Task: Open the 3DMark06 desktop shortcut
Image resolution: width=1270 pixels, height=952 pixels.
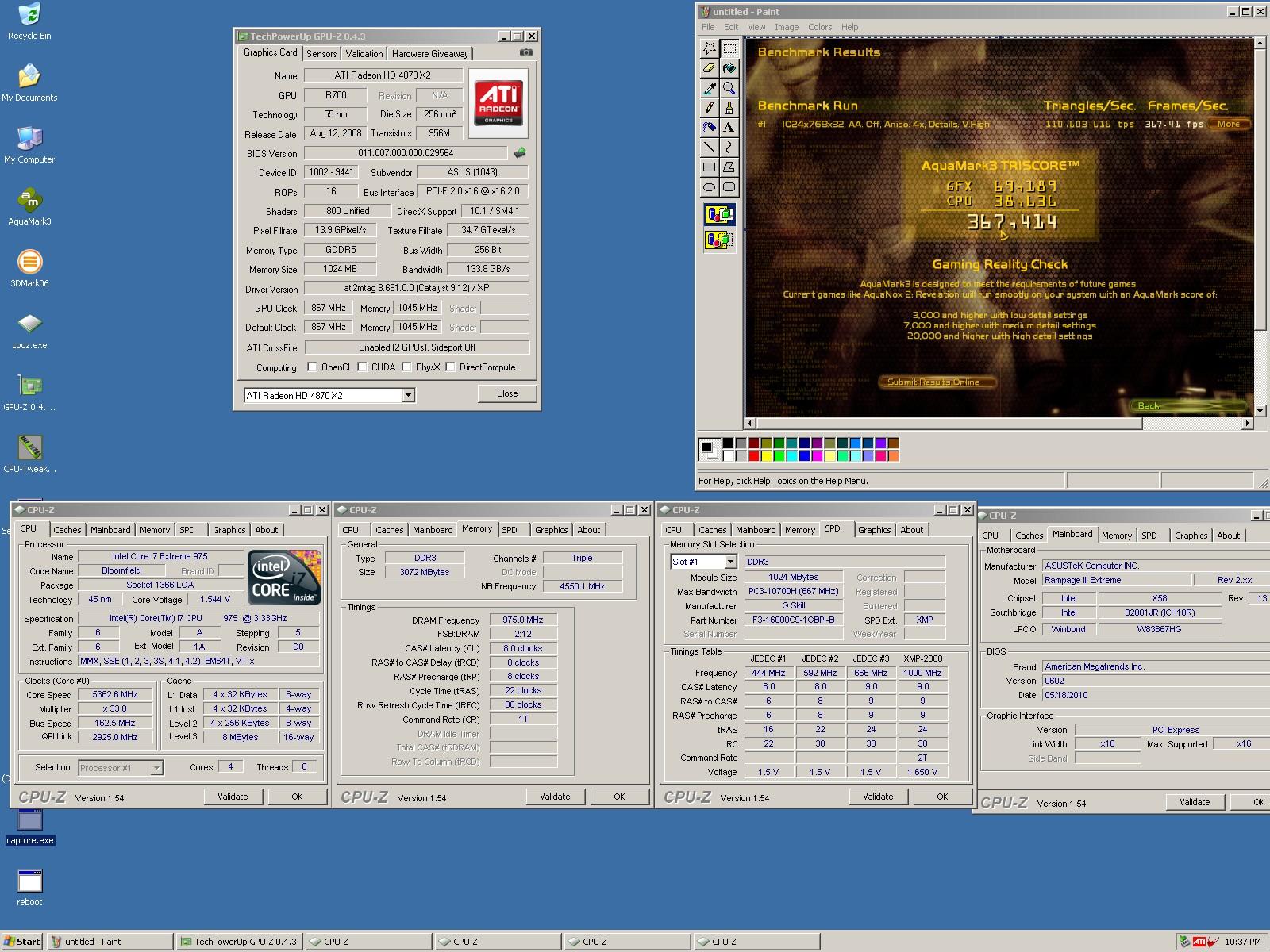Action: click(x=29, y=269)
